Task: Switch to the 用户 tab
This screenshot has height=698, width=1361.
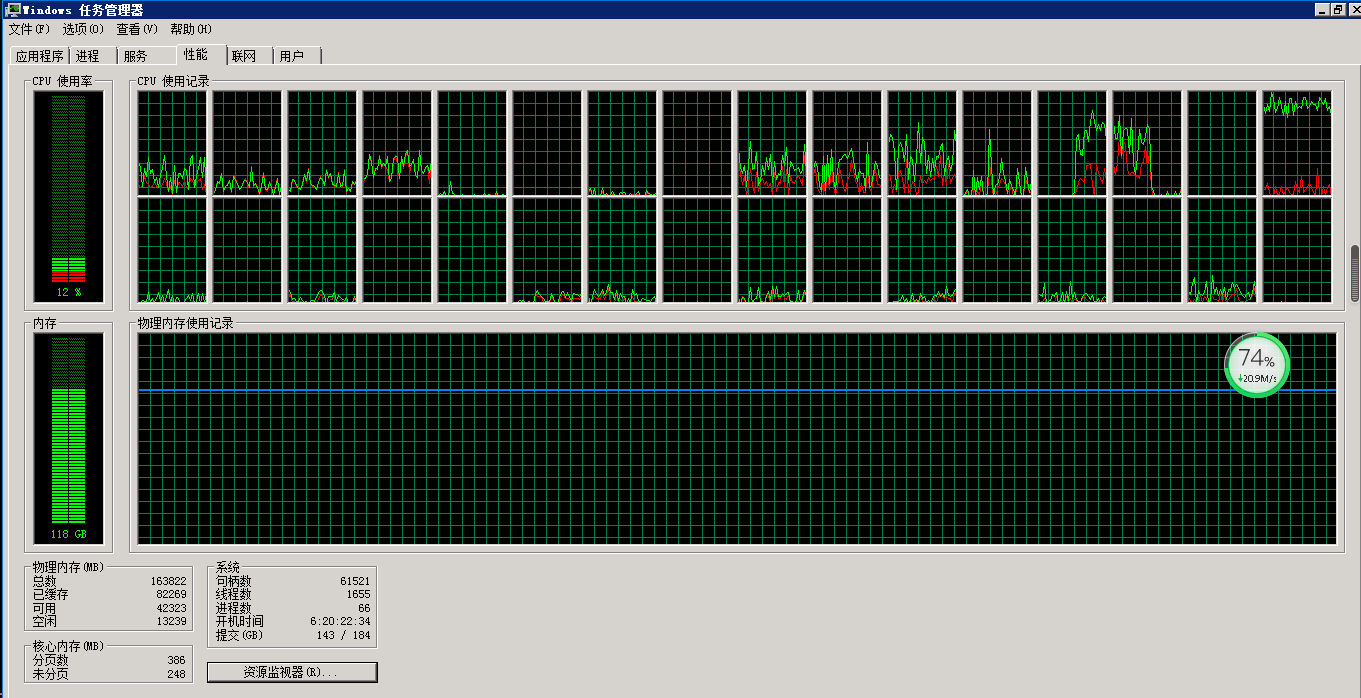Action: (291, 56)
